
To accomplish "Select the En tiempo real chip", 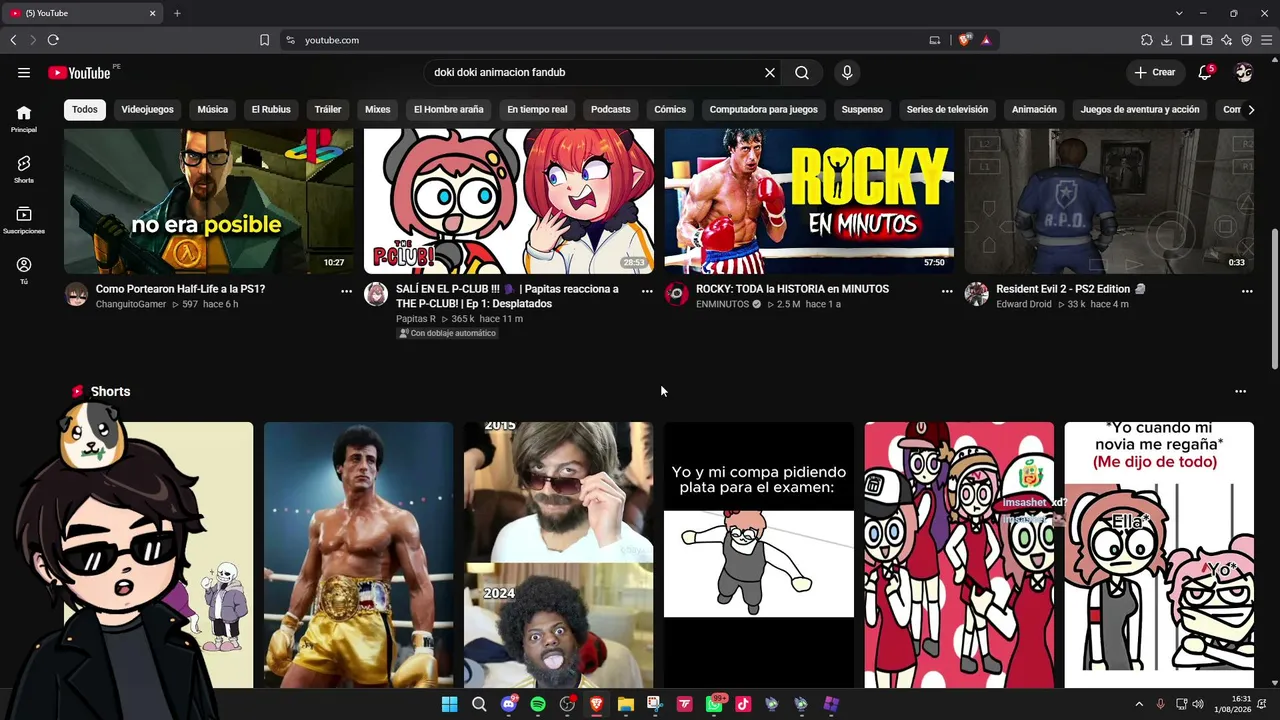I will coord(537,109).
